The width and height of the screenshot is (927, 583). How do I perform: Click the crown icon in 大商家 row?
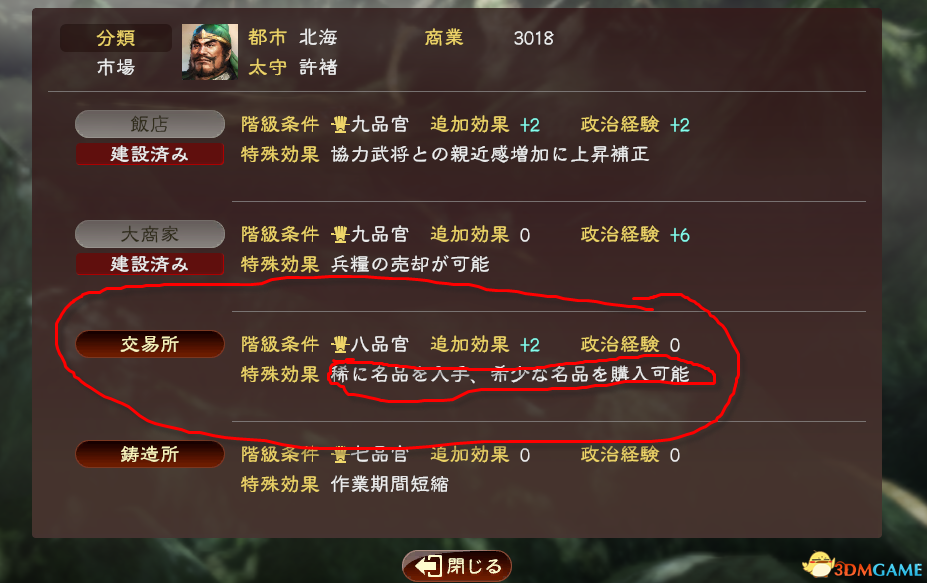pos(340,234)
